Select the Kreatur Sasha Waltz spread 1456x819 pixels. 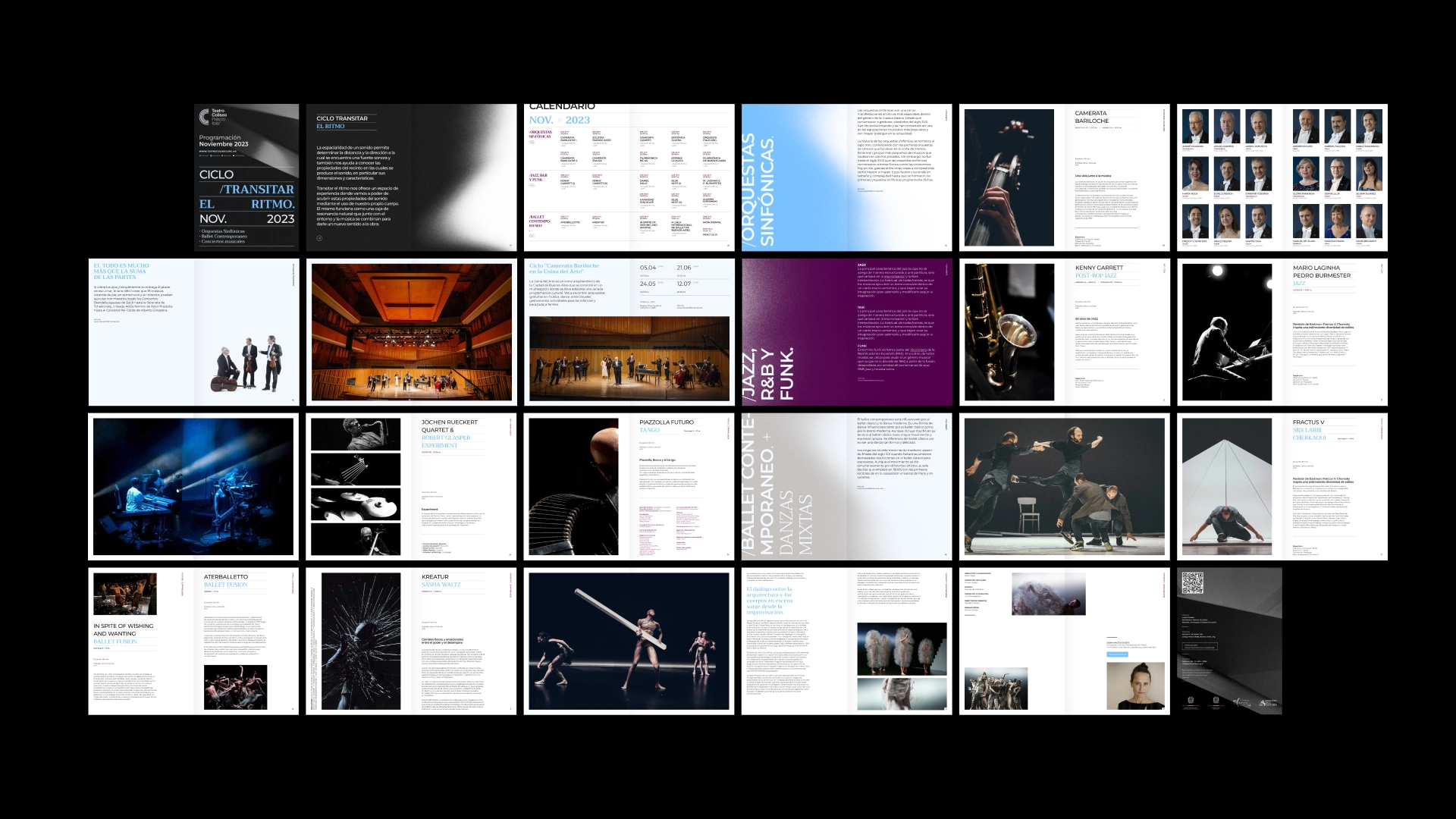(410, 642)
